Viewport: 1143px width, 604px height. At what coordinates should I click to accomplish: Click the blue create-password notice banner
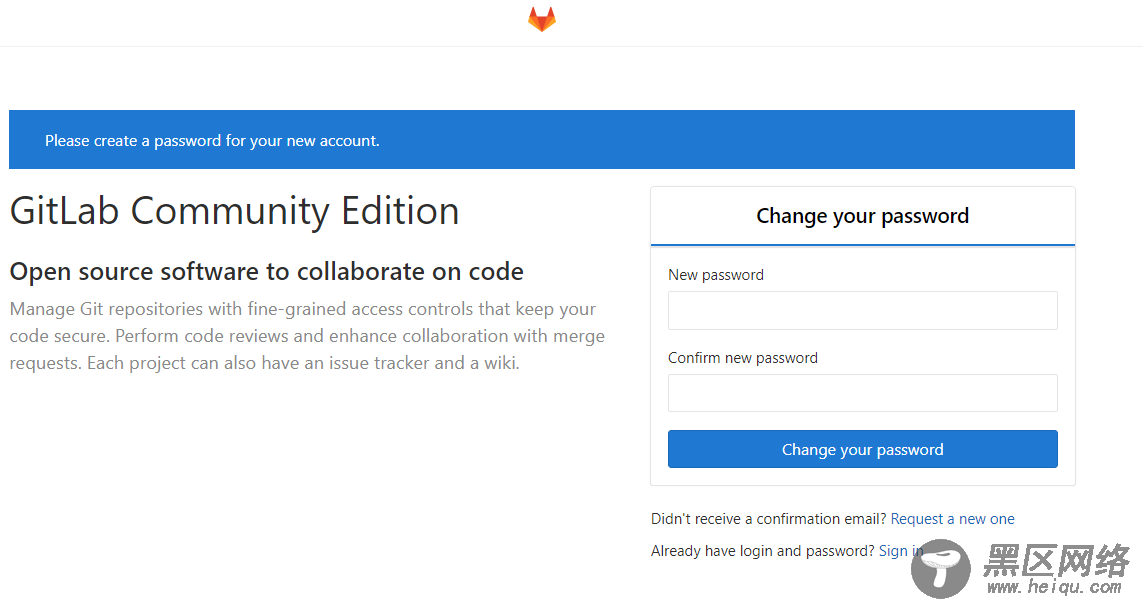pos(542,139)
